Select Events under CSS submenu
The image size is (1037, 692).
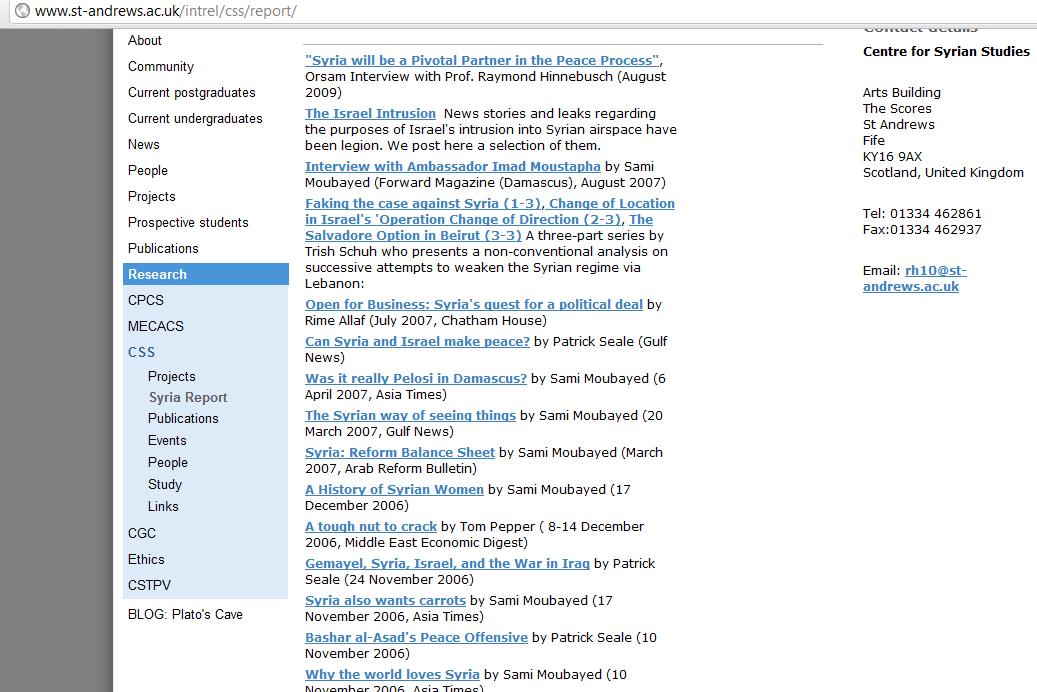[167, 440]
